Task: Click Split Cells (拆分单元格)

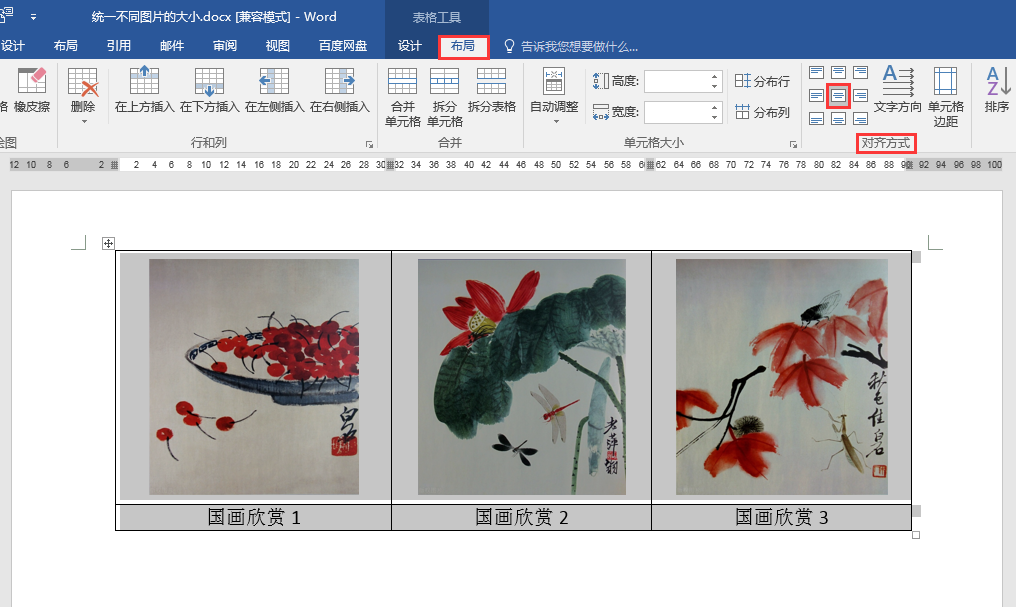Action: point(444,97)
